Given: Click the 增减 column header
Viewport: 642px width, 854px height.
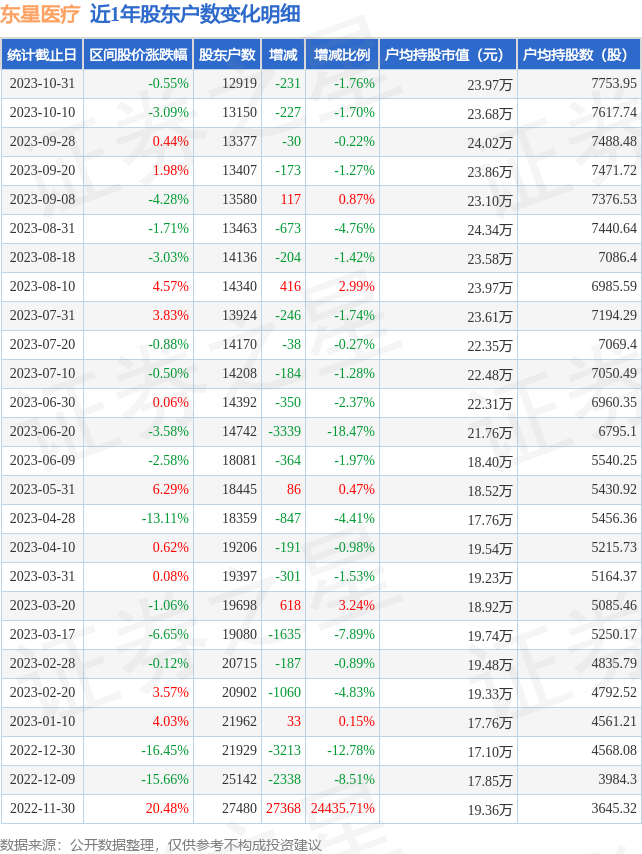Looking at the screenshot, I should 283,54.
